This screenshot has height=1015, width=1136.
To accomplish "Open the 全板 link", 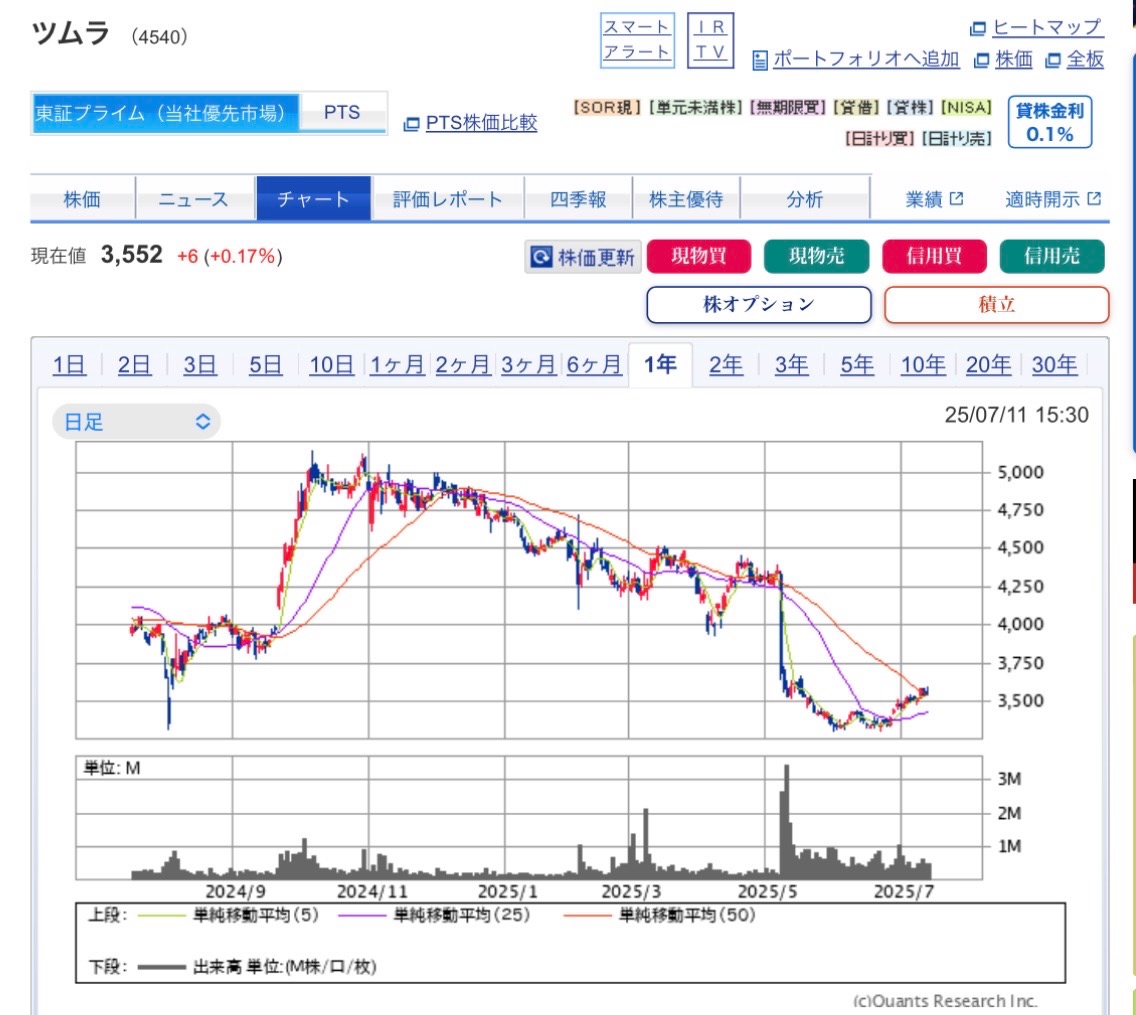I will [1085, 59].
